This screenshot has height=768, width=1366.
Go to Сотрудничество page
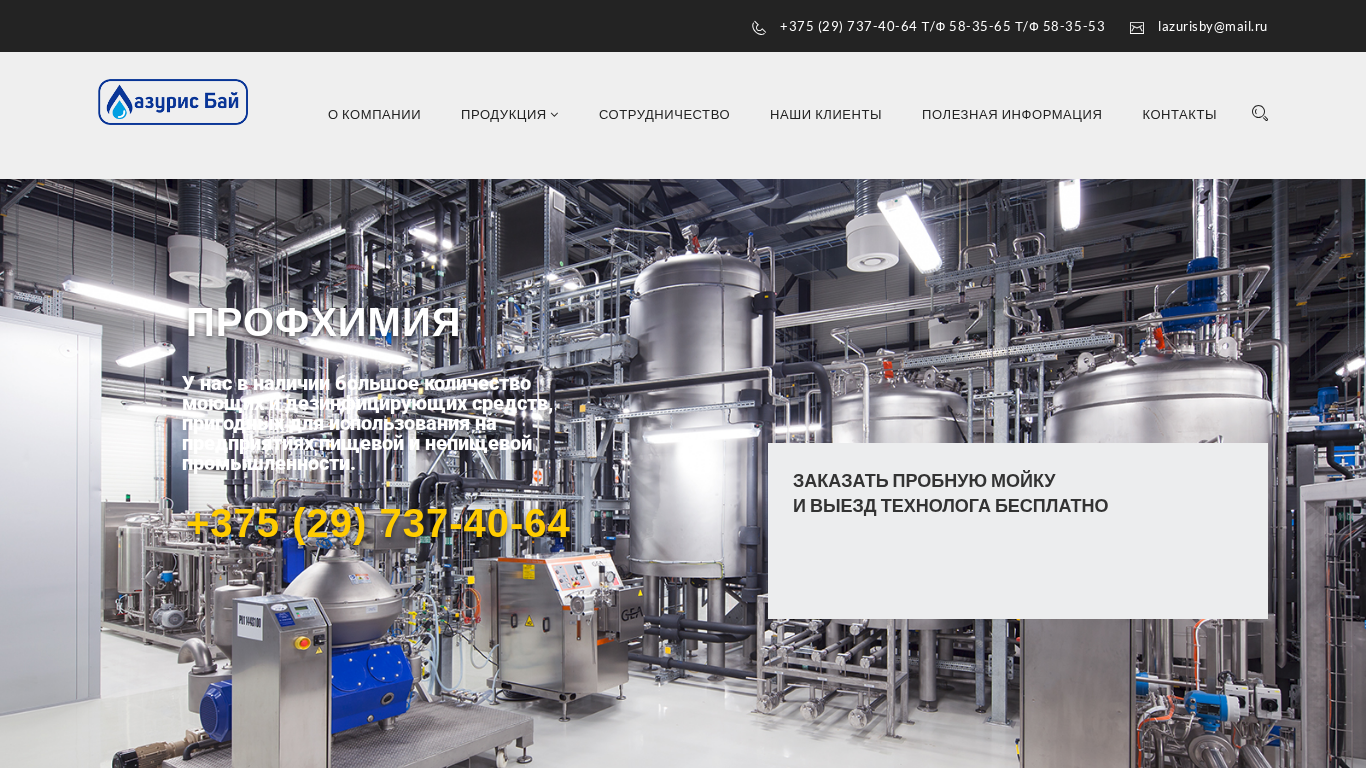[x=664, y=115]
